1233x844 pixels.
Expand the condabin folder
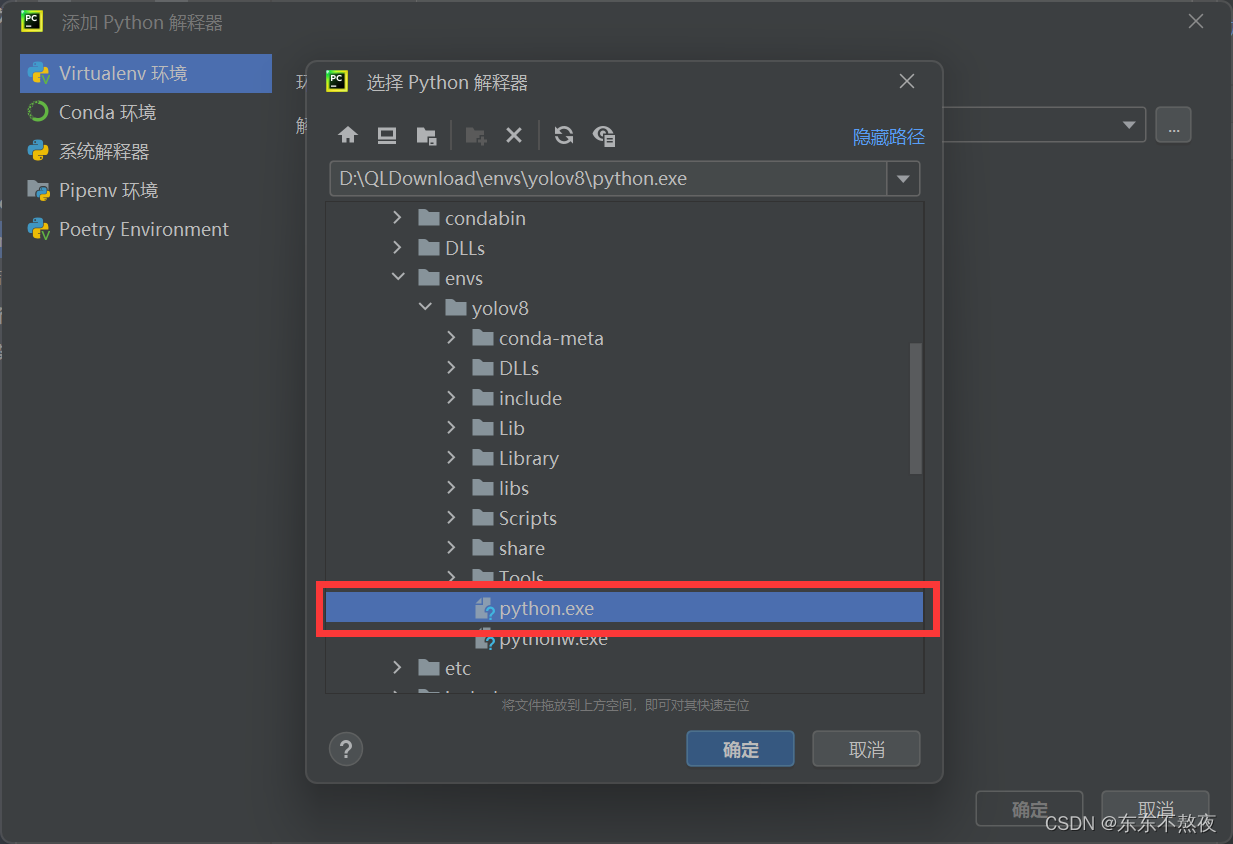point(397,218)
